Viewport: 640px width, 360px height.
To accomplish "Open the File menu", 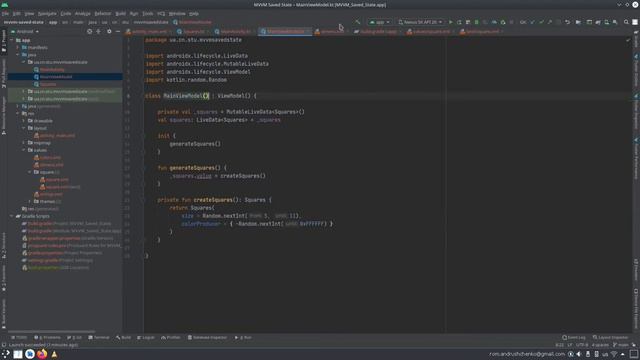I will [5, 13].
